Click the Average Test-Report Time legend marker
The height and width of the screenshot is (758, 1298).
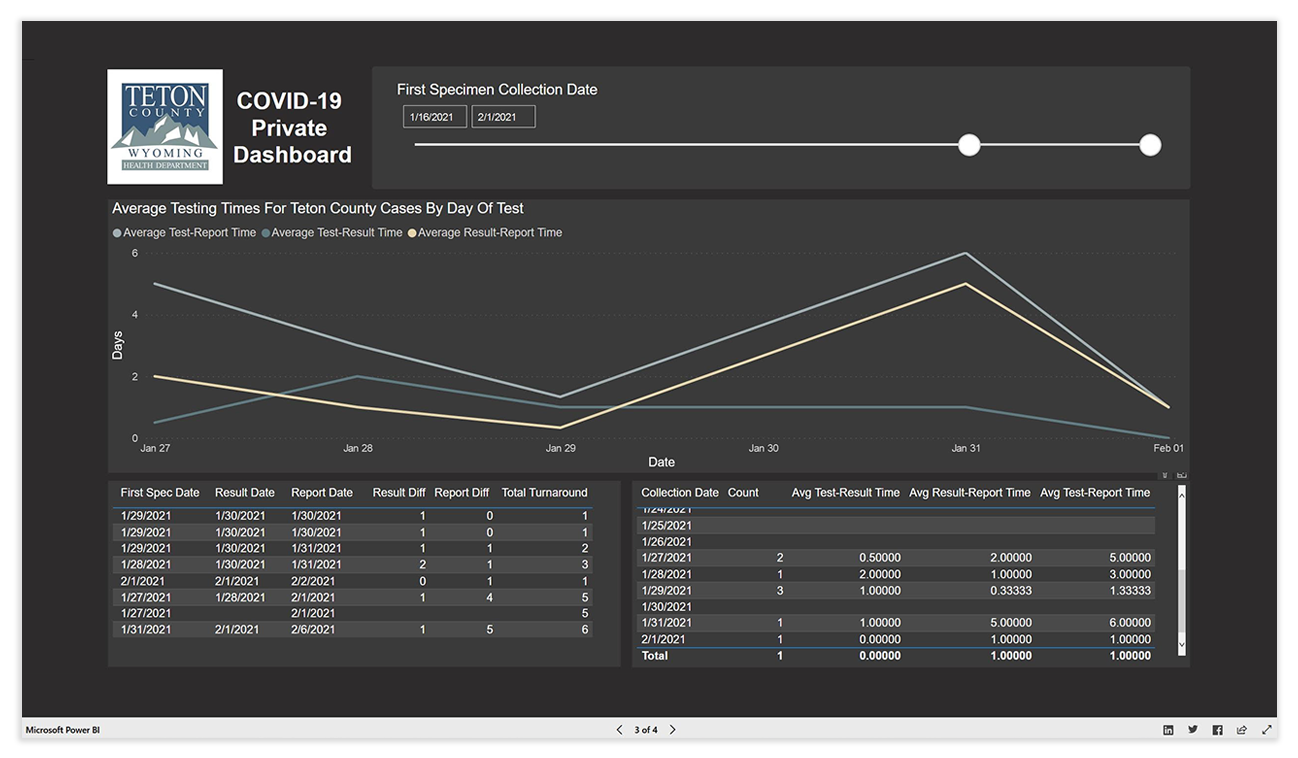coord(117,233)
